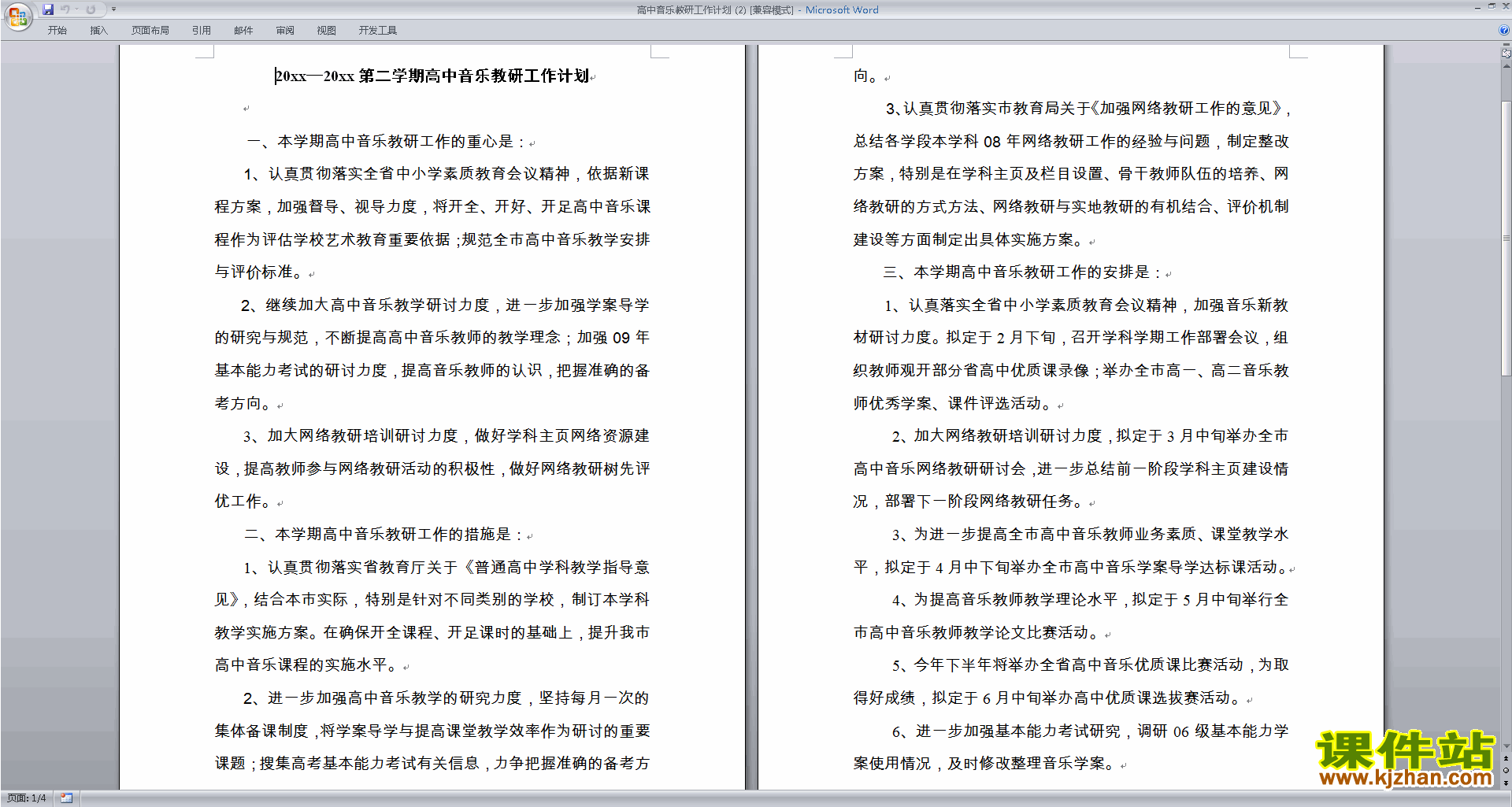Open the 页面布局 ribbon tab
Viewport: 1512px width, 807px height.
[150, 30]
